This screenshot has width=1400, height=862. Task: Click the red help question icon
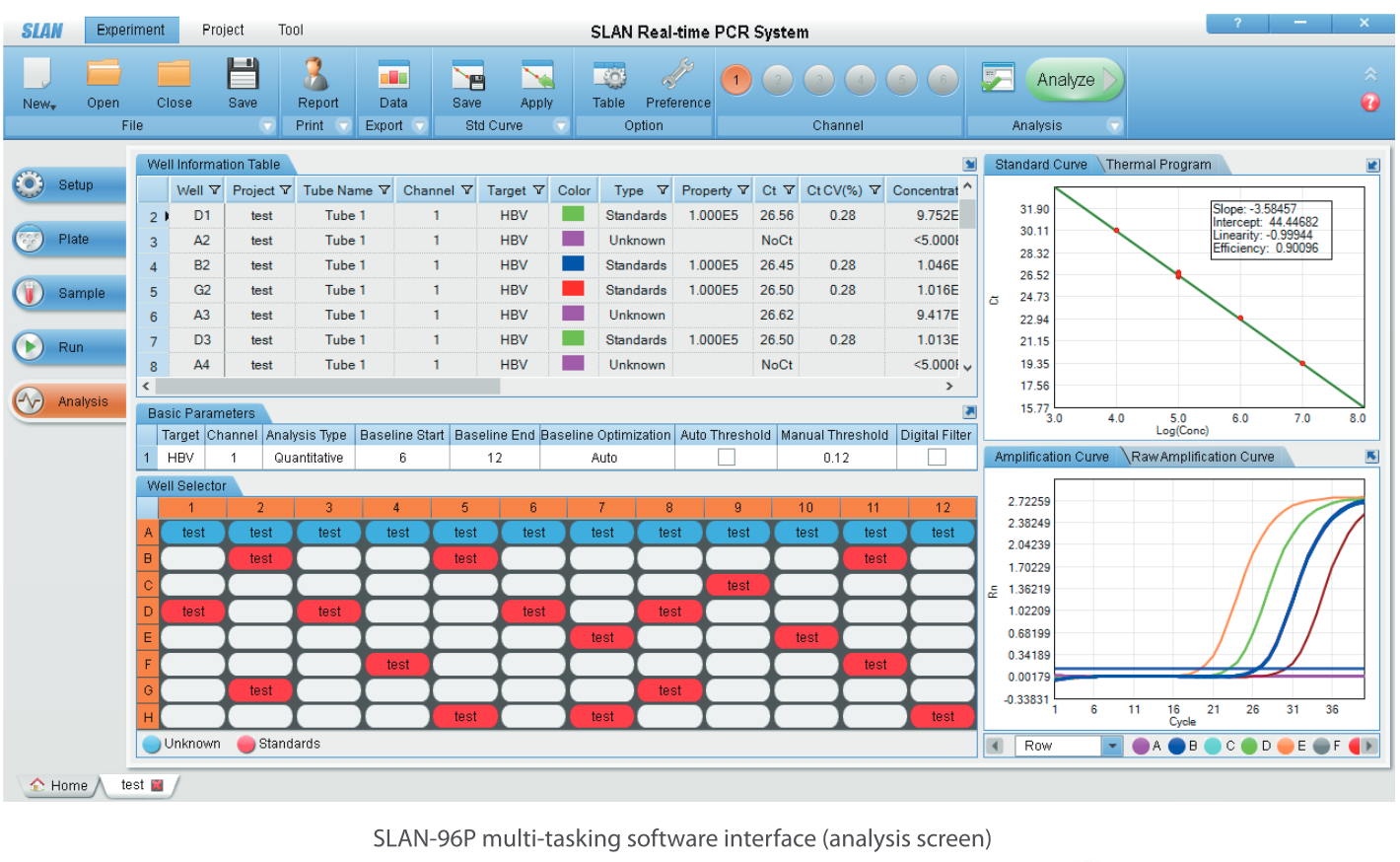[1369, 103]
